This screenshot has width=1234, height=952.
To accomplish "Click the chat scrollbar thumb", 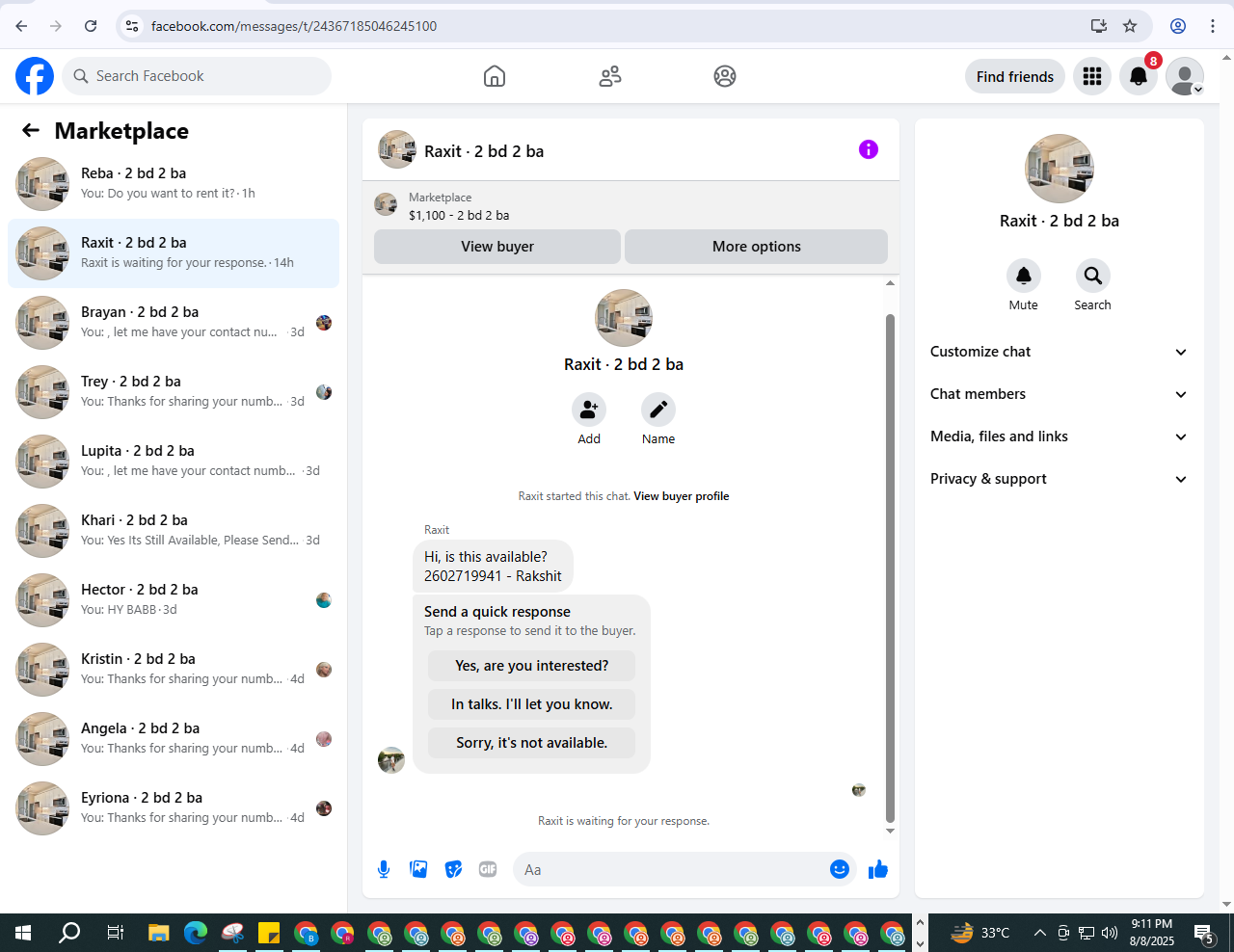I will coord(890,569).
